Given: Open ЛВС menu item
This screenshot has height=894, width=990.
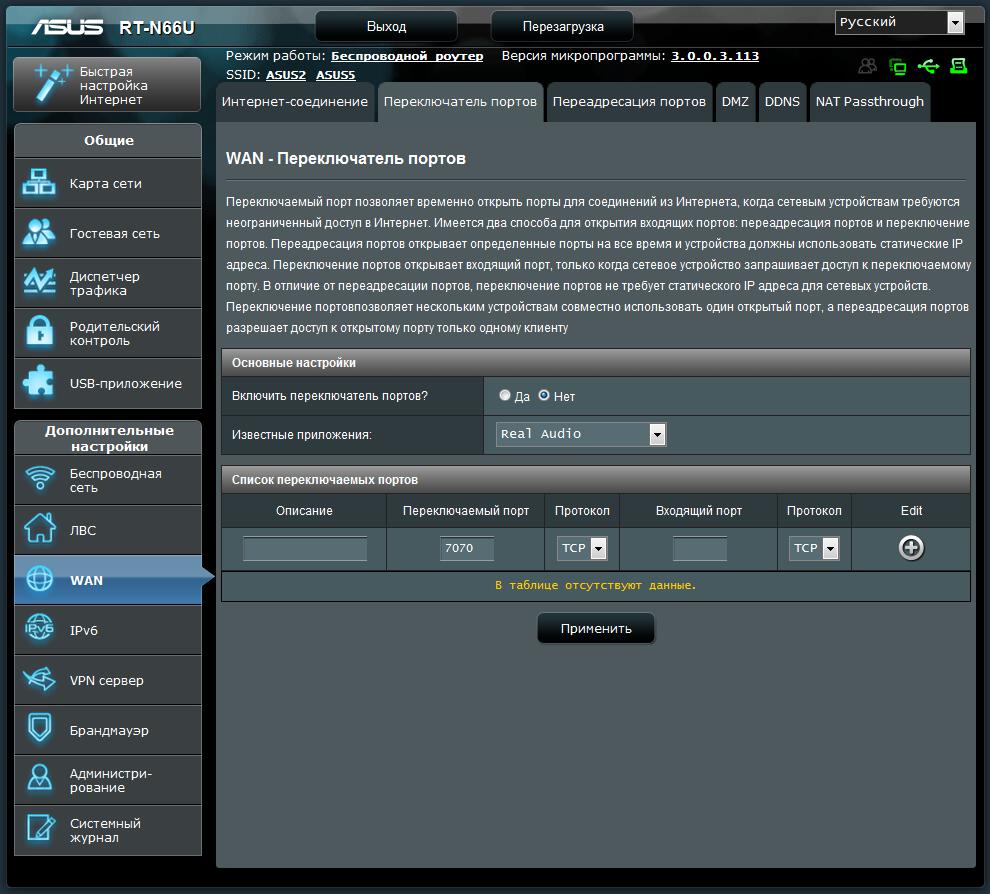Looking at the screenshot, I should pos(108,530).
